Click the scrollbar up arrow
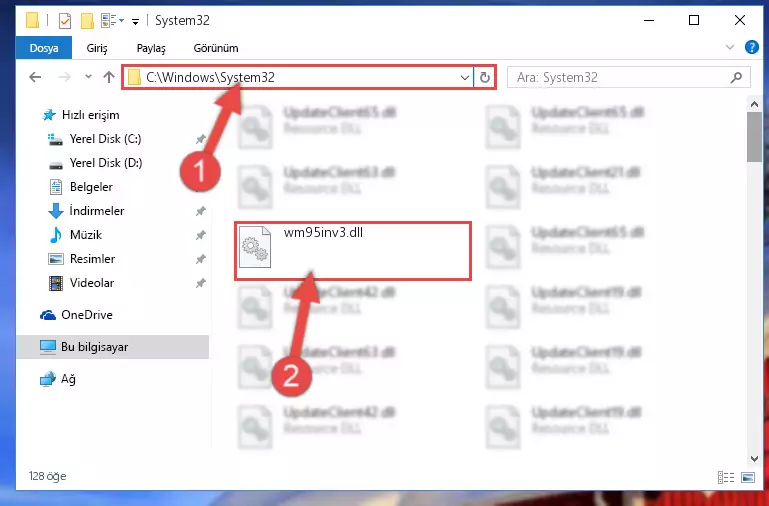Image resolution: width=769 pixels, height=506 pixels. (754, 103)
